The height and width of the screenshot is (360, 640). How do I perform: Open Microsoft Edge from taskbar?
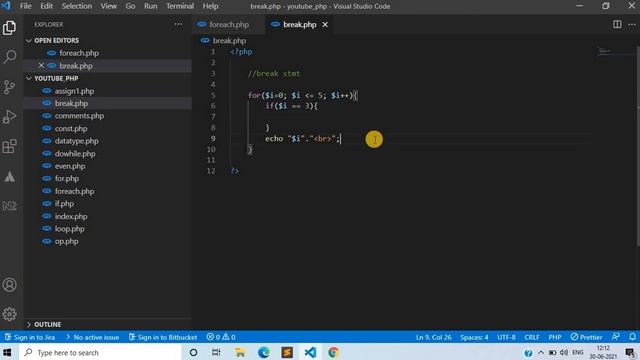[x=264, y=352]
